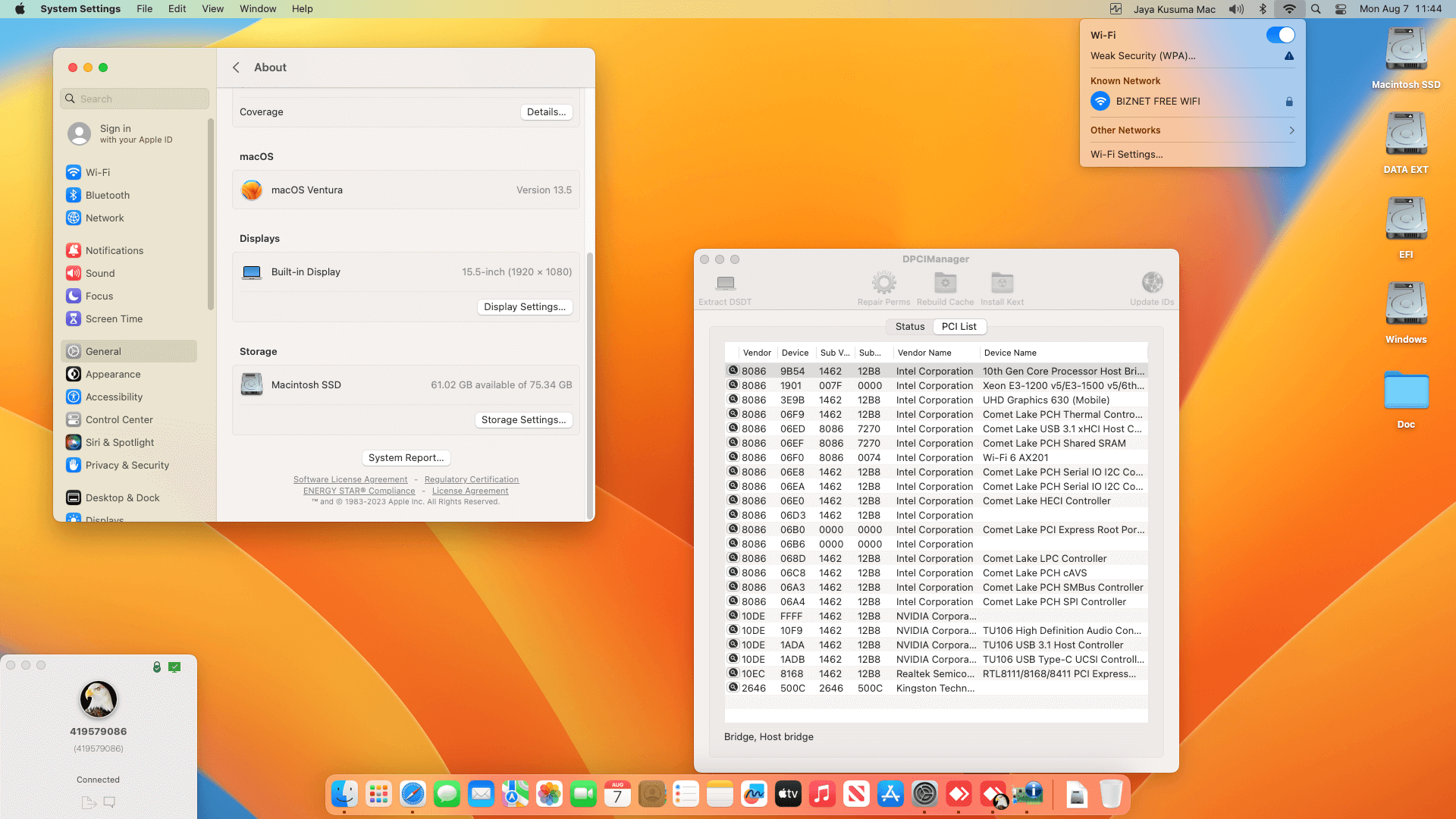
Task: Click the Repair Perms gear icon
Action: pos(883,284)
